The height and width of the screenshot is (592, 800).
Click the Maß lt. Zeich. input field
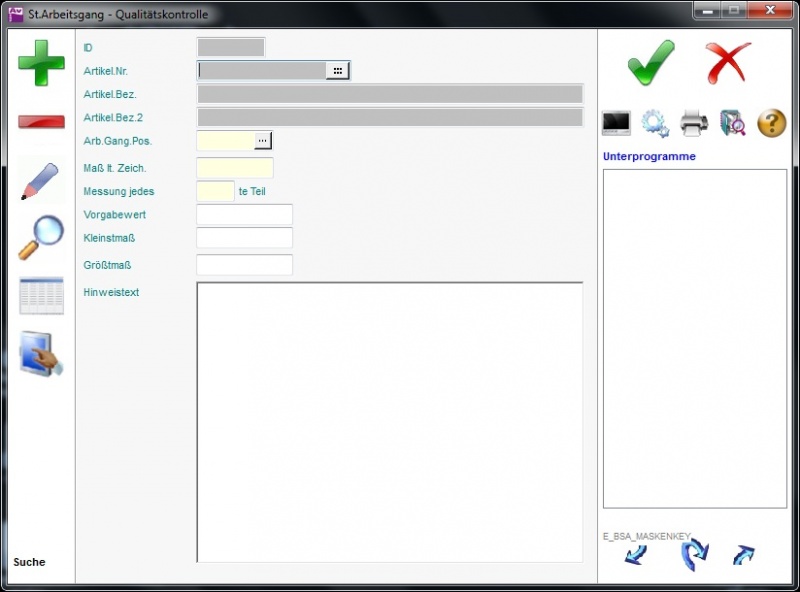coord(235,168)
